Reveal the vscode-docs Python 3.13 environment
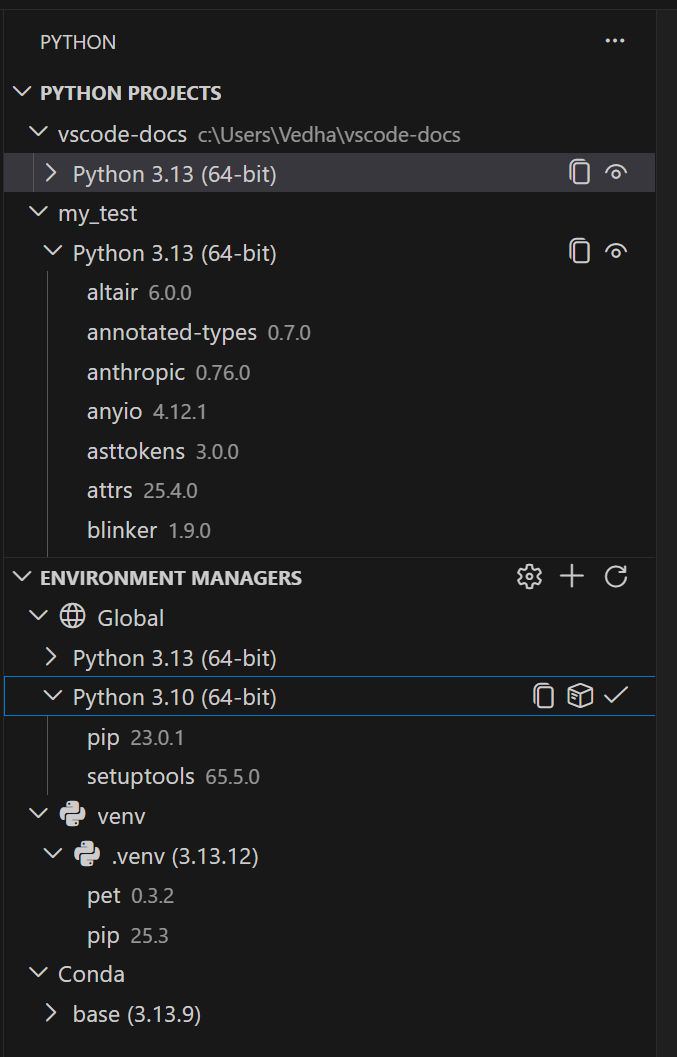 tap(616, 172)
